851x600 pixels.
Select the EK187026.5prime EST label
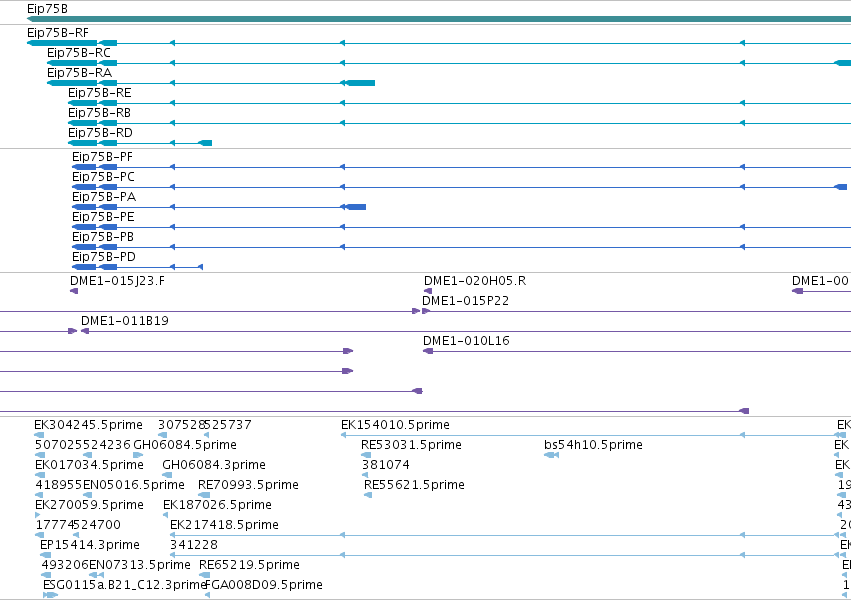pos(217,506)
